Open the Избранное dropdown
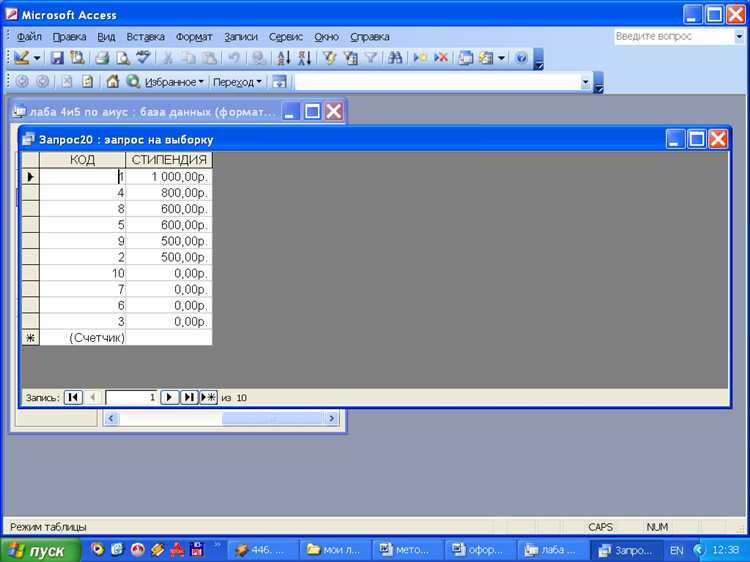This screenshot has height=562, width=750. coord(175,82)
